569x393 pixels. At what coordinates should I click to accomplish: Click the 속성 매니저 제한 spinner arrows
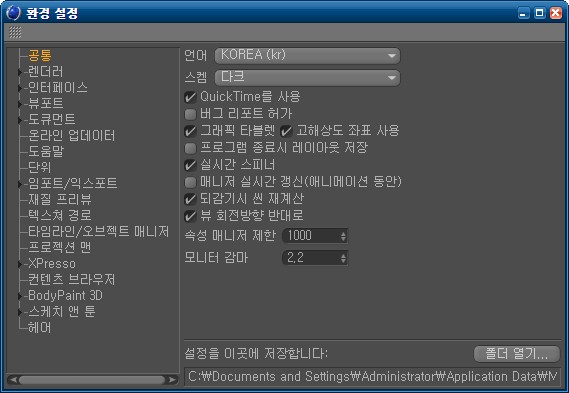(344, 236)
